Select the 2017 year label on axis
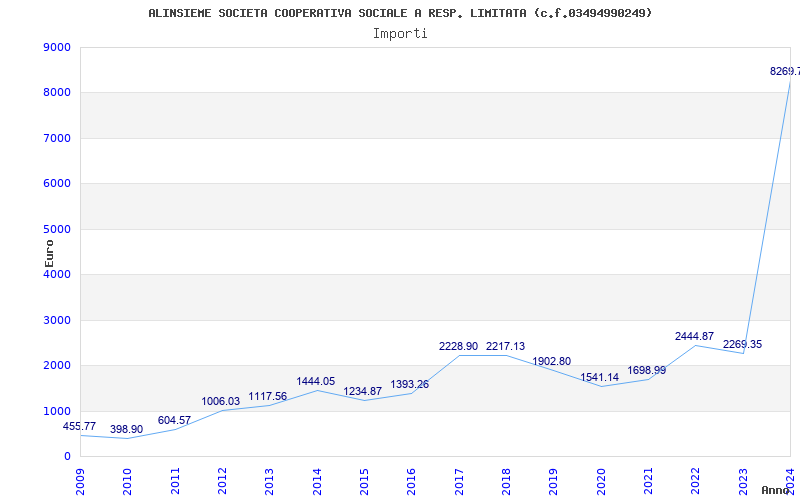800x500 pixels. click(459, 482)
